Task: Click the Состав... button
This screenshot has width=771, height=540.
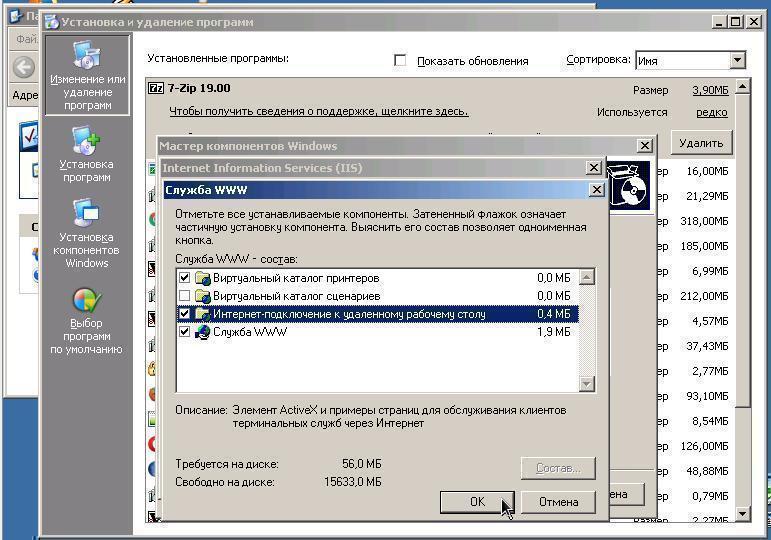Action: pos(558,468)
